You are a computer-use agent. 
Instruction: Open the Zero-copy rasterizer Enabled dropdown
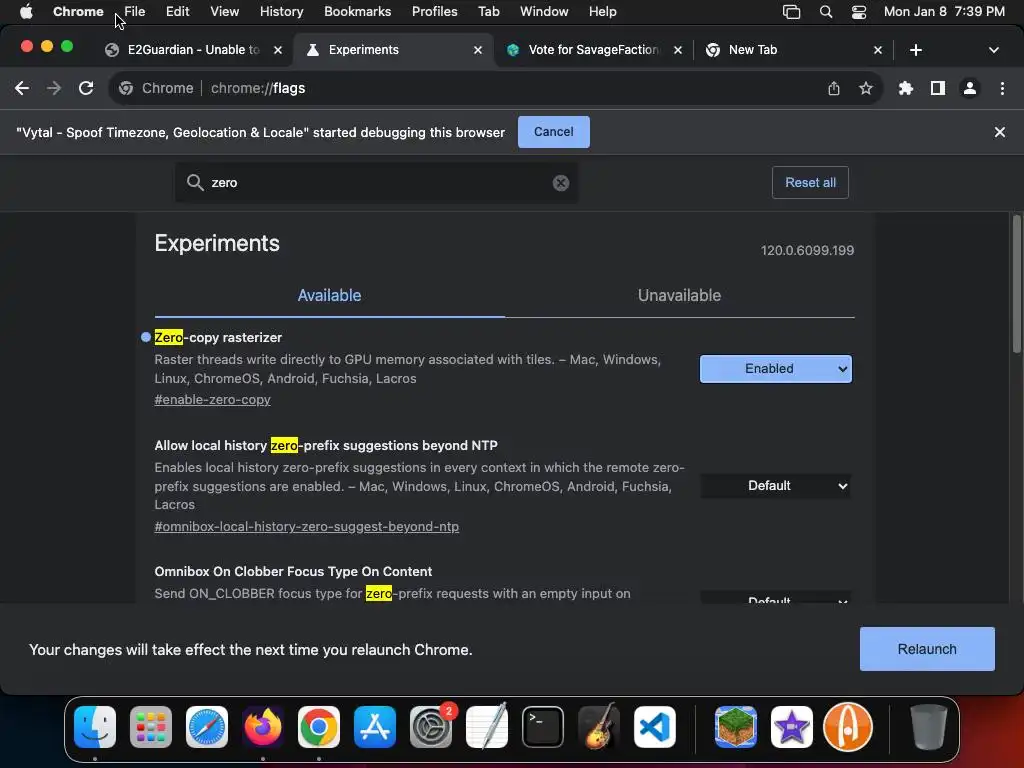coord(776,369)
